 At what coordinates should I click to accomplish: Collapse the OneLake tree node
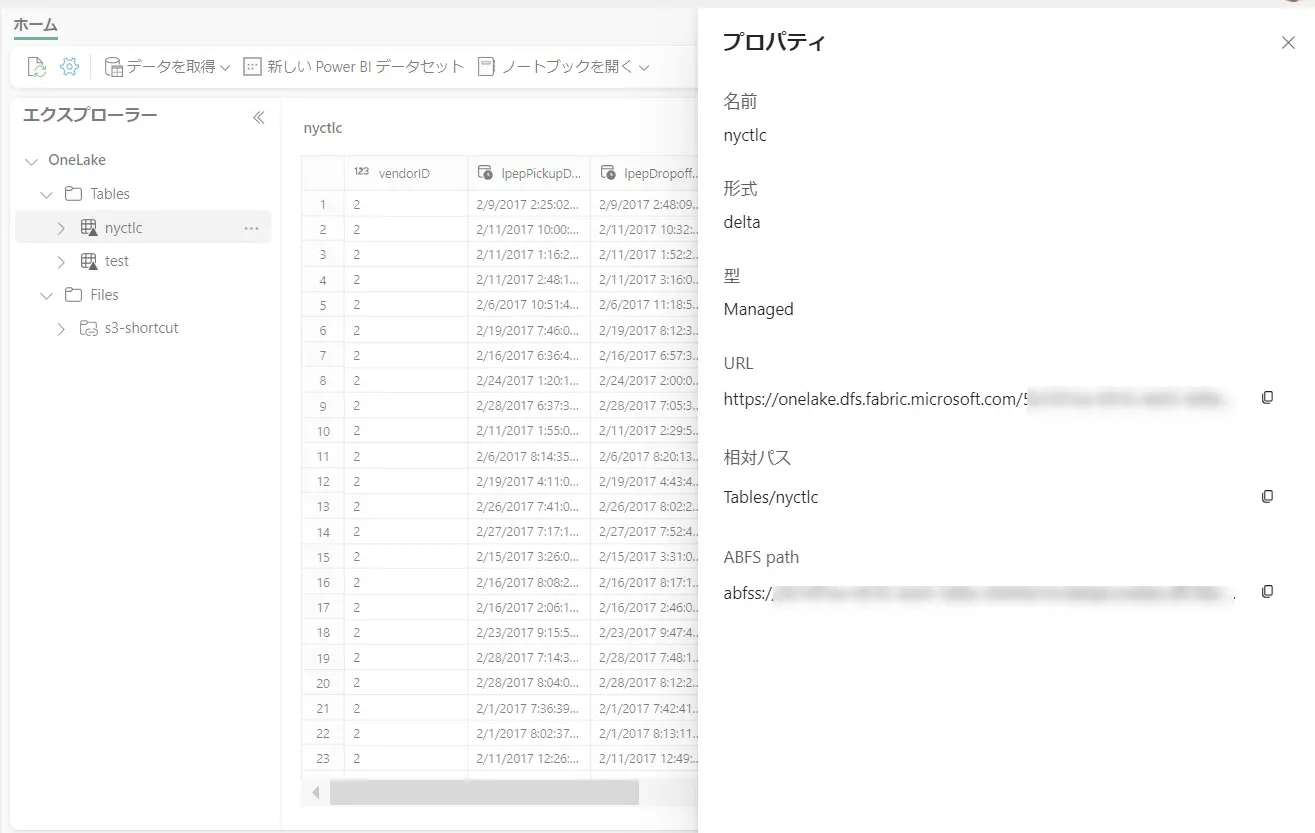click(32, 161)
